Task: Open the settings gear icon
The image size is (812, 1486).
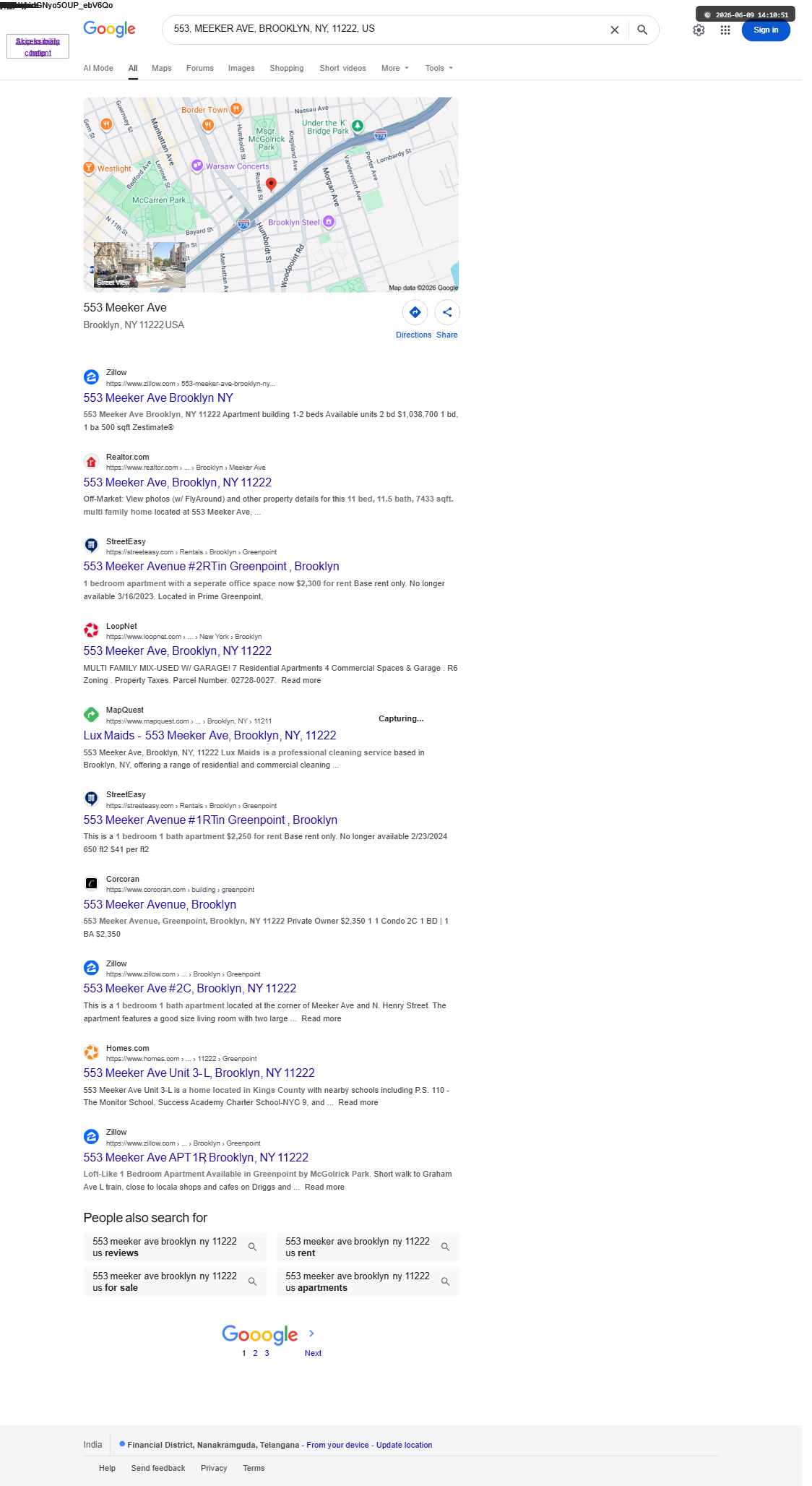Action: click(699, 30)
